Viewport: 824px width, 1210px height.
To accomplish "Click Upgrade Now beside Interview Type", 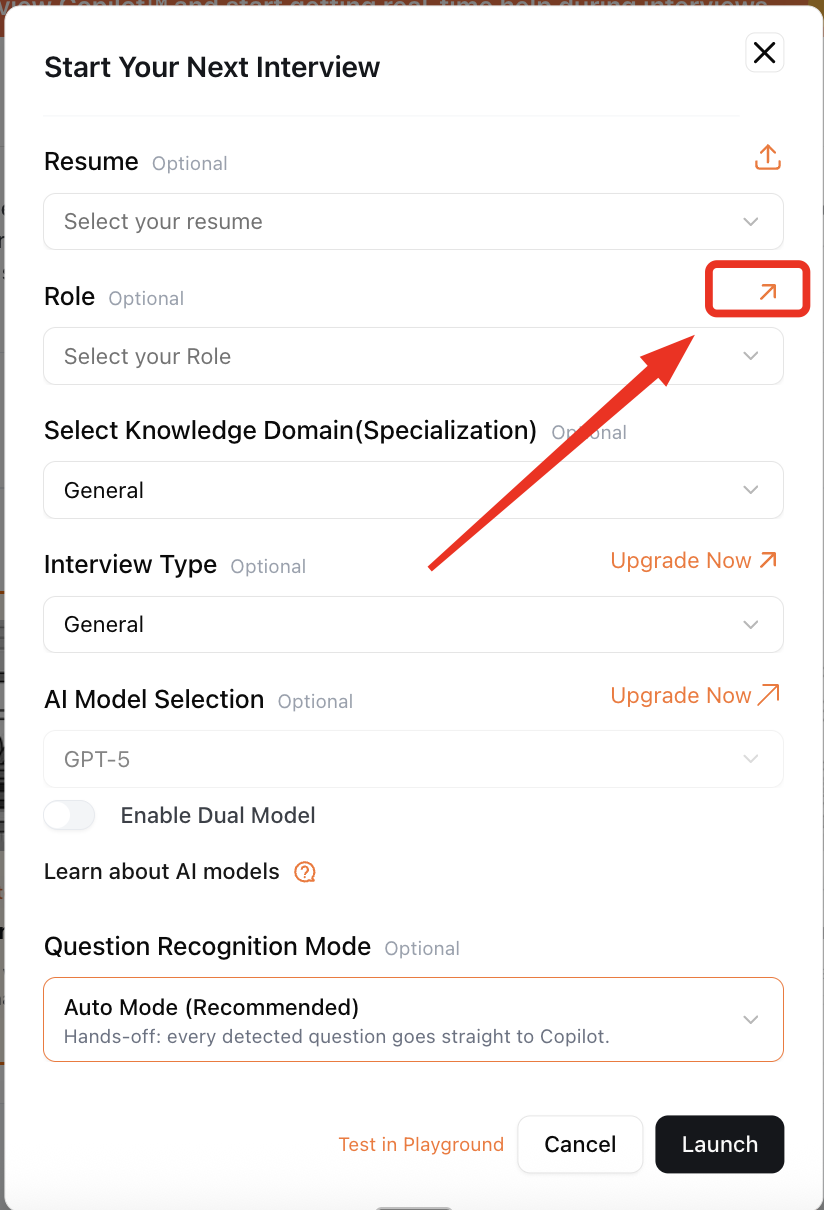I will coord(681,561).
